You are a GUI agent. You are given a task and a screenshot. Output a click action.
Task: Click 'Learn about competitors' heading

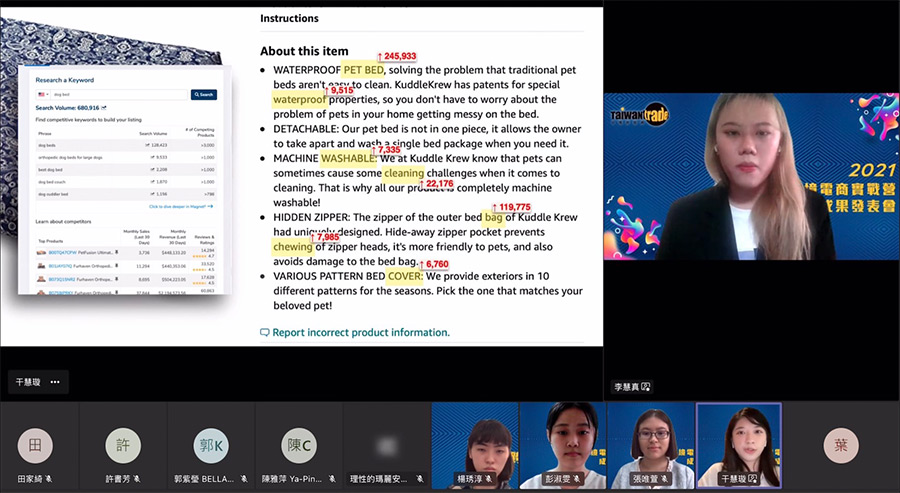coord(63,222)
